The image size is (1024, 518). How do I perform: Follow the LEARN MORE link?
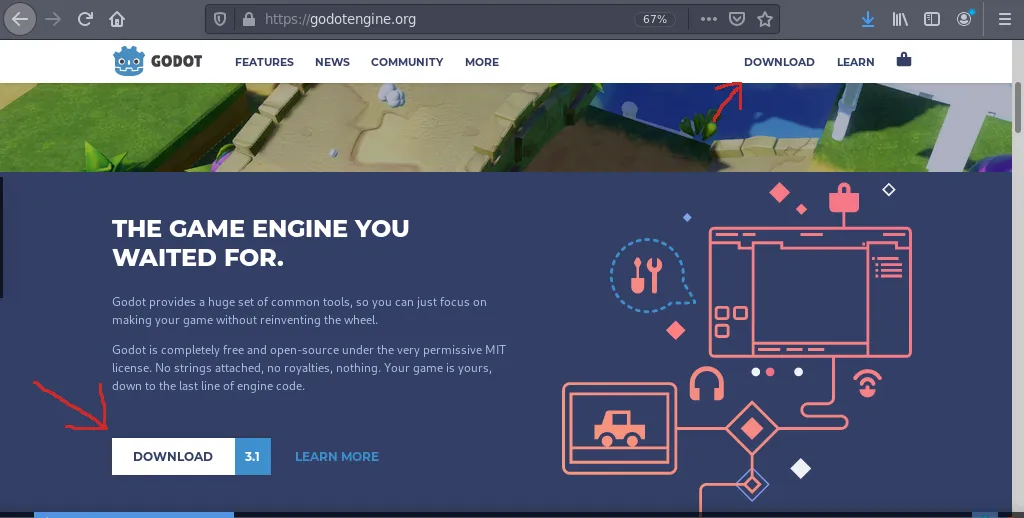pyautogui.click(x=337, y=457)
